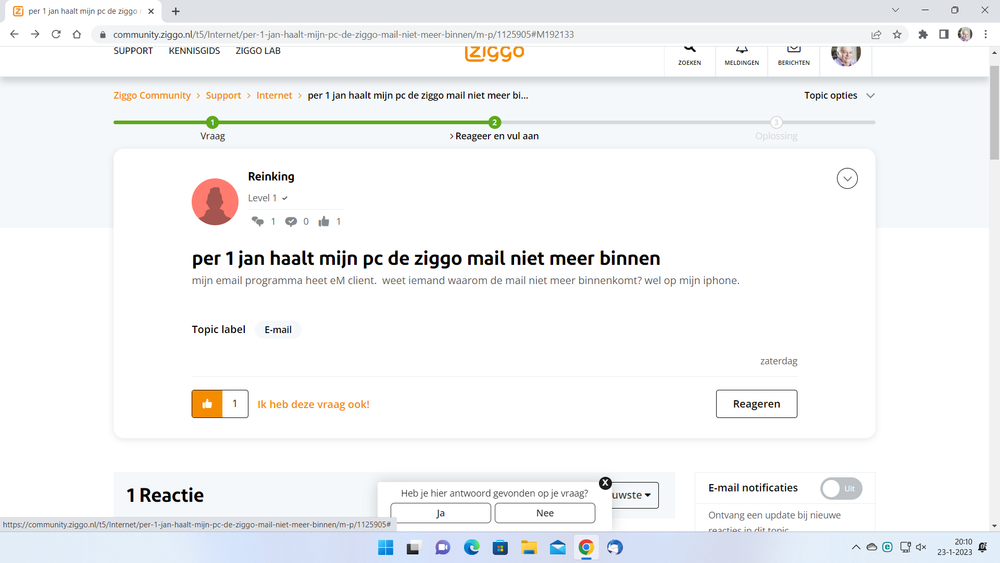Expand Topic opties dropdown
Screen dimensions: 1000x563
(x=839, y=95)
